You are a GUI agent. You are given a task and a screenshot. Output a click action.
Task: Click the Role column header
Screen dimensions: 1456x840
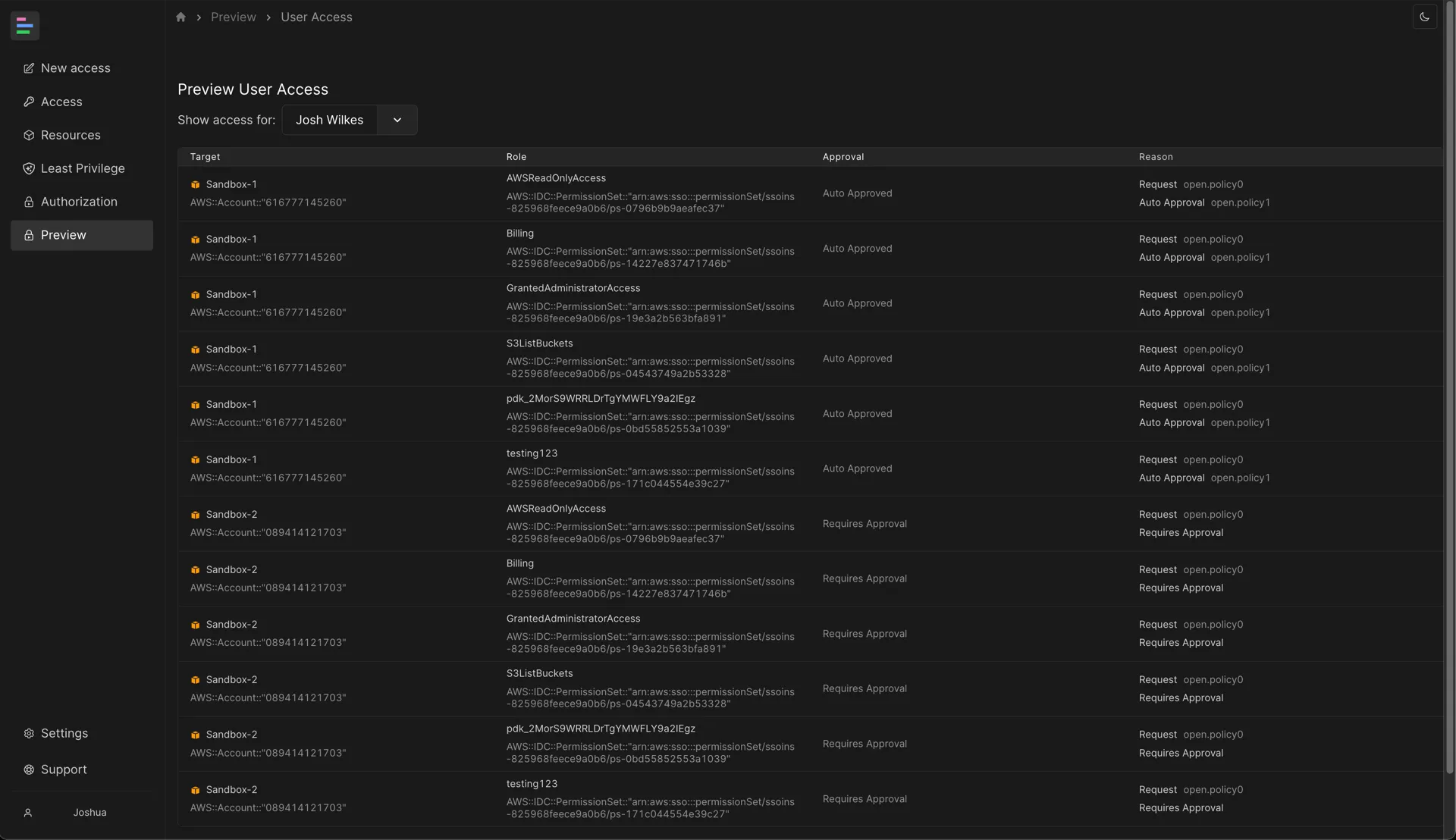pos(516,157)
